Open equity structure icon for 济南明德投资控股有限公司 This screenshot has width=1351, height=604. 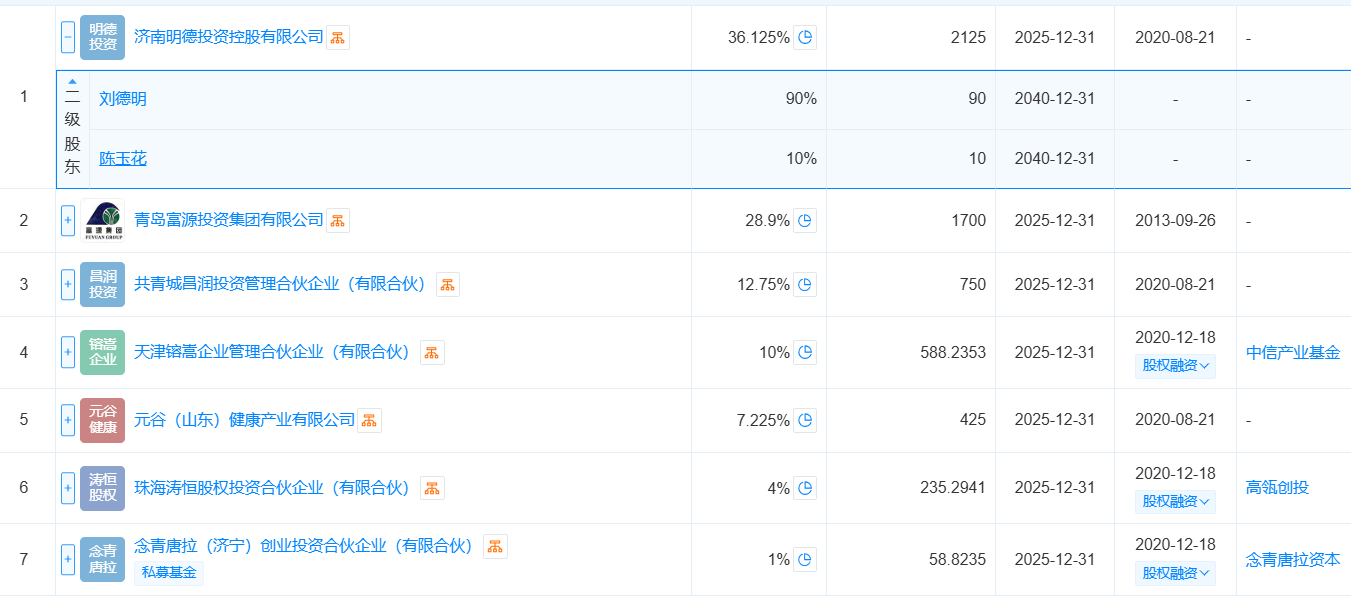(338, 38)
